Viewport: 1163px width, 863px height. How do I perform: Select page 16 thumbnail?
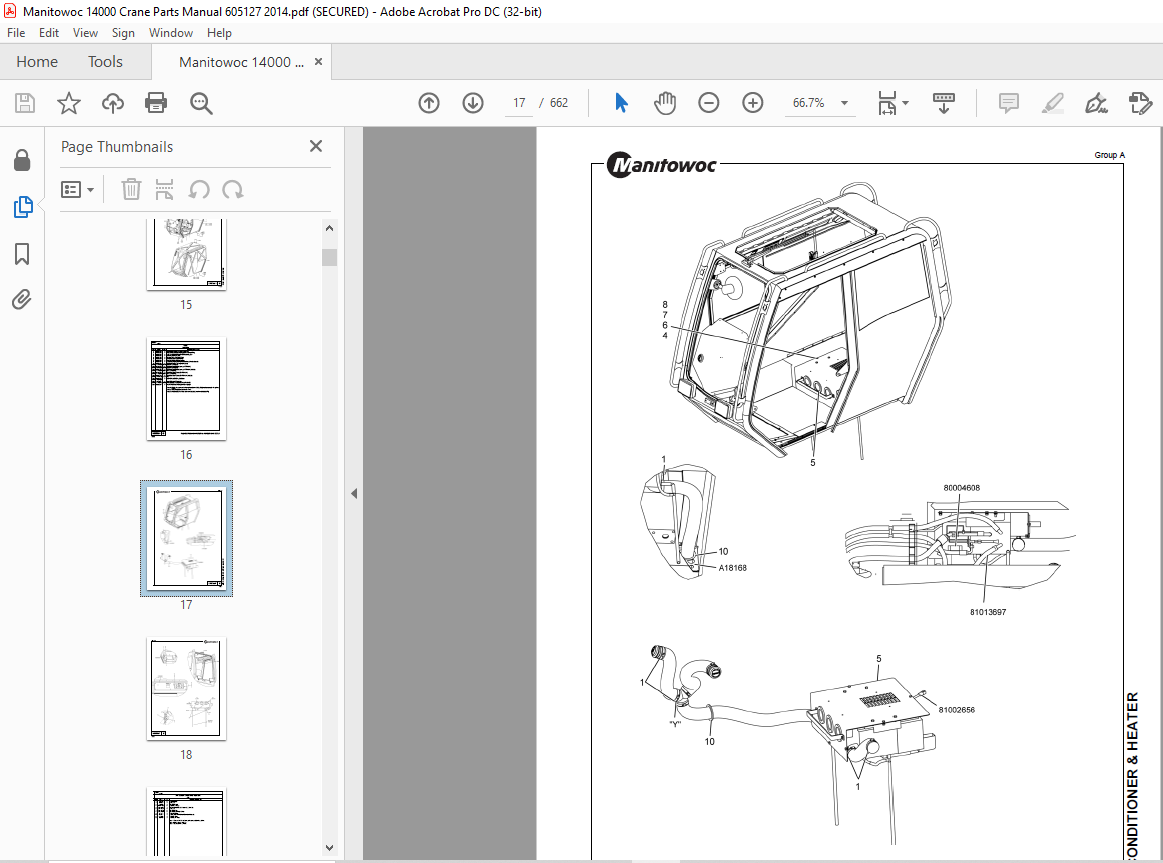pyautogui.click(x=186, y=388)
